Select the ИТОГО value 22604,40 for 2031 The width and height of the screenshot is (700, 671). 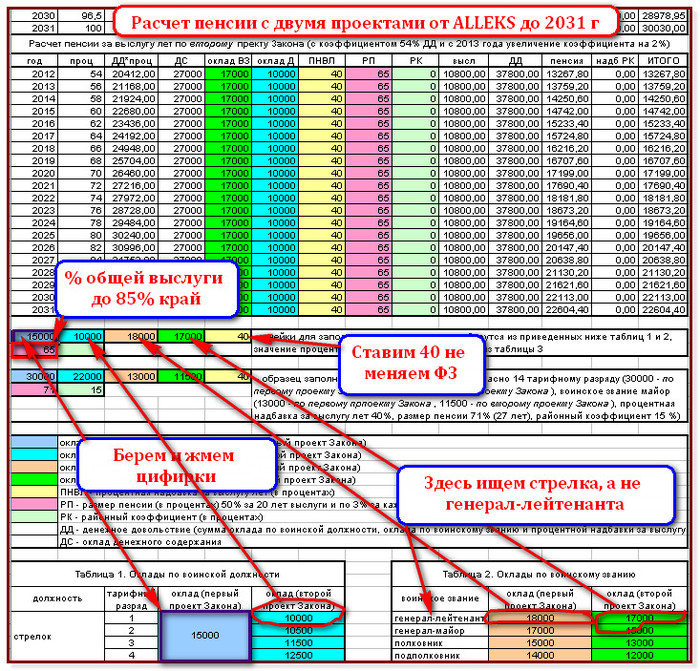[663, 310]
